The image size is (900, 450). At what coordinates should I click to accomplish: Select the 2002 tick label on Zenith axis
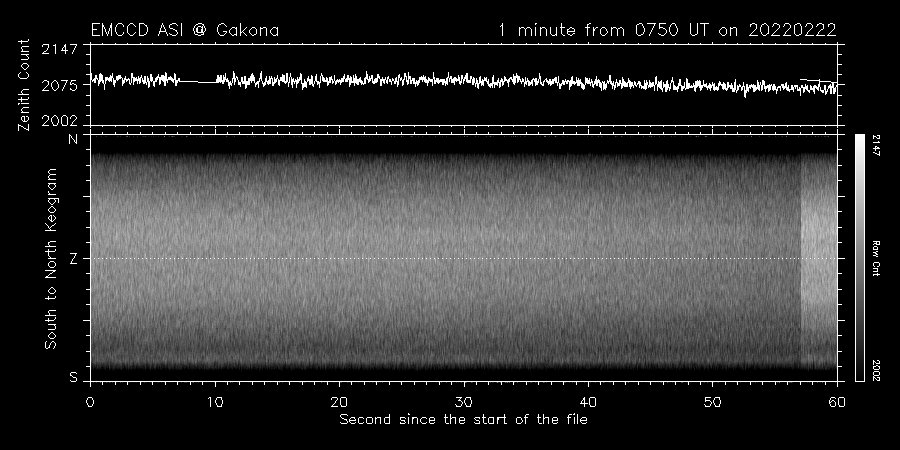click(x=59, y=121)
